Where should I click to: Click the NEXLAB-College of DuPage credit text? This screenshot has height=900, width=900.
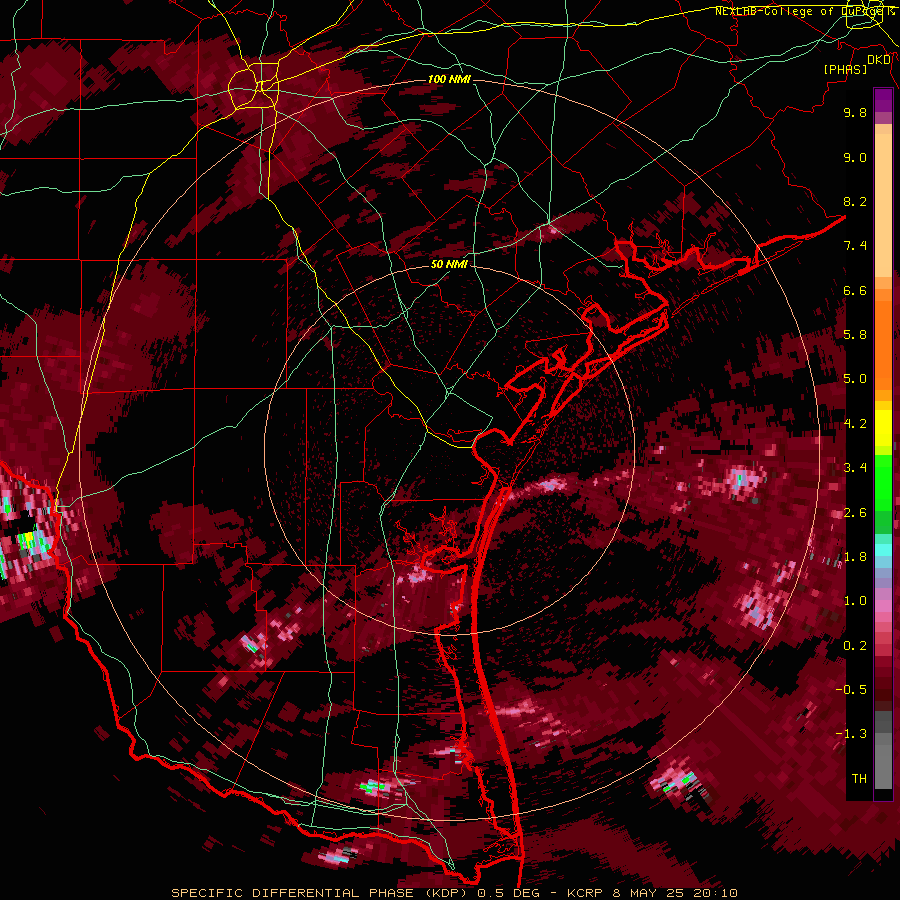click(806, 11)
